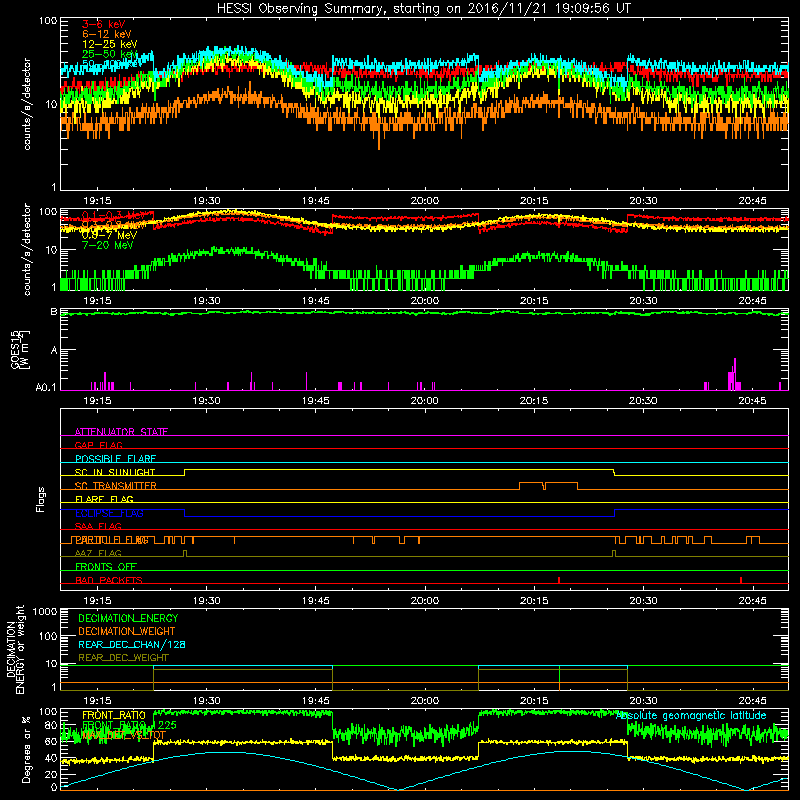Viewport: 800px width, 800px height.
Task: Select the FRONTS_OFF flag label
Action: (106, 567)
